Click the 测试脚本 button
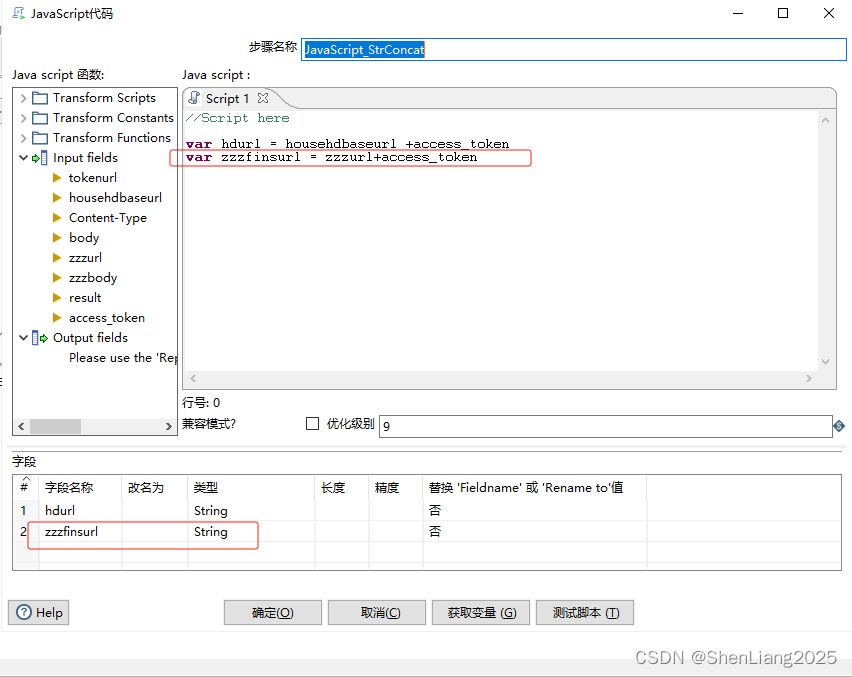This screenshot has width=852, height=677. [584, 612]
